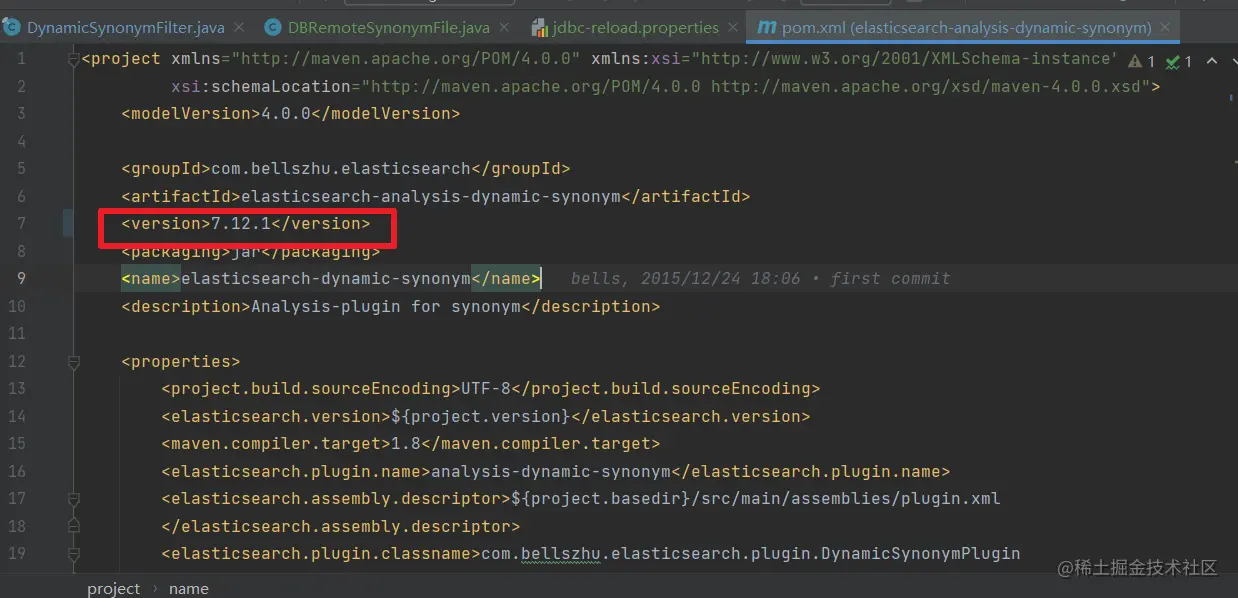Click the up arrow to jump to previous problem
This screenshot has height=598, width=1238.
tap(1211, 61)
